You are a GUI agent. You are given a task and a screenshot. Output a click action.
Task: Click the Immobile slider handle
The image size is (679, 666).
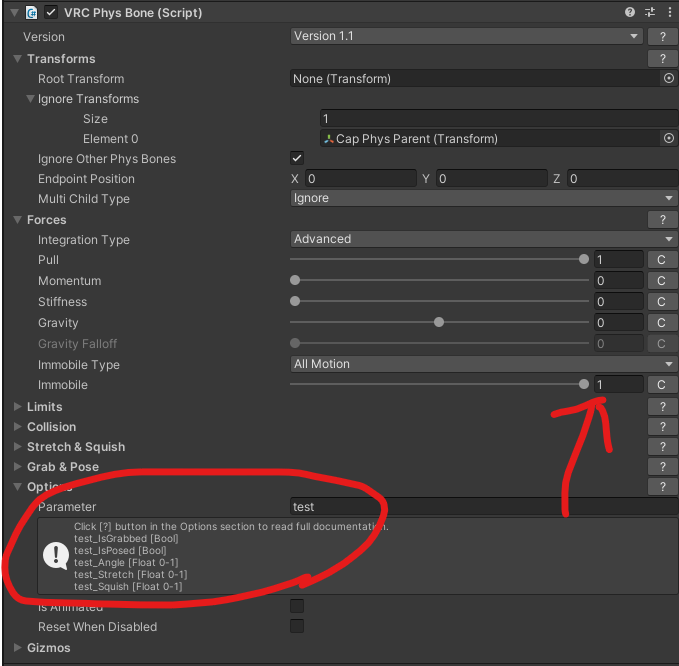click(x=584, y=384)
